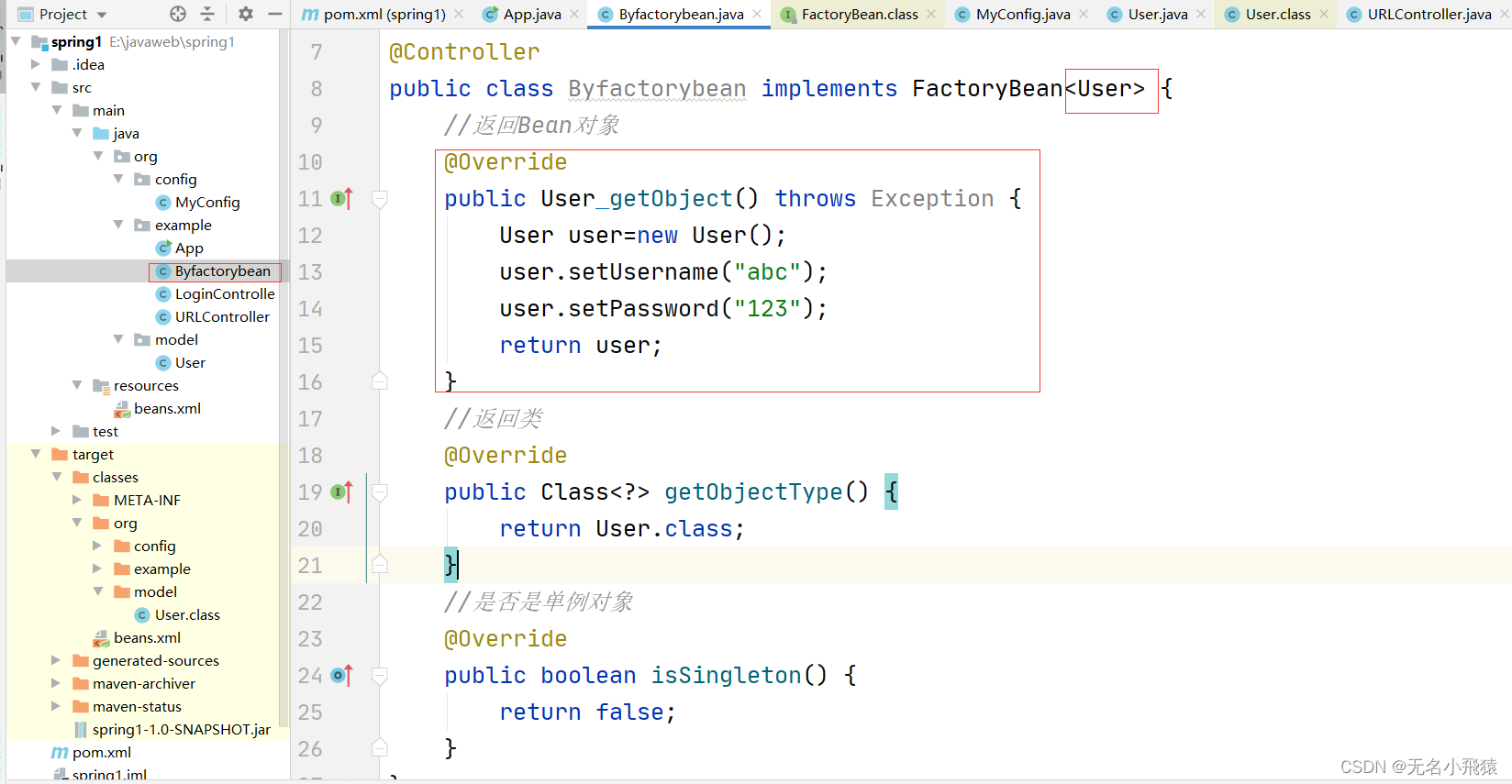The image size is (1512, 784).
Task: Collapse the example package under src
Action: click(118, 225)
